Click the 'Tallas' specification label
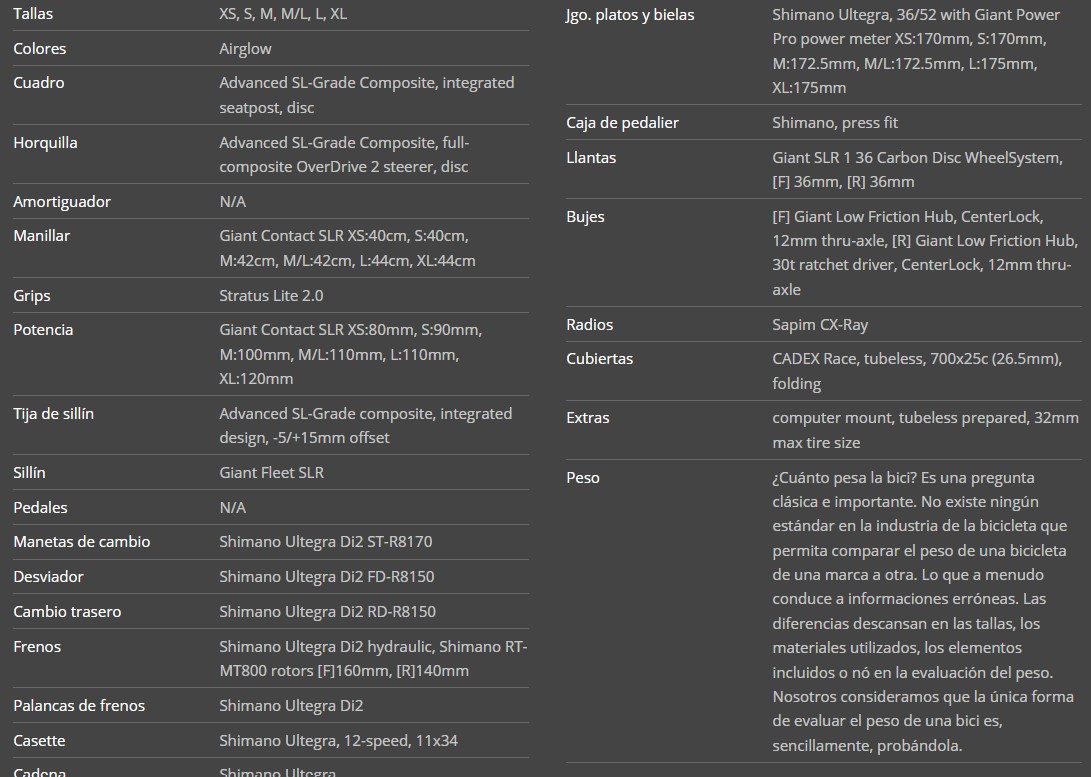The height and width of the screenshot is (777, 1091). 33,14
